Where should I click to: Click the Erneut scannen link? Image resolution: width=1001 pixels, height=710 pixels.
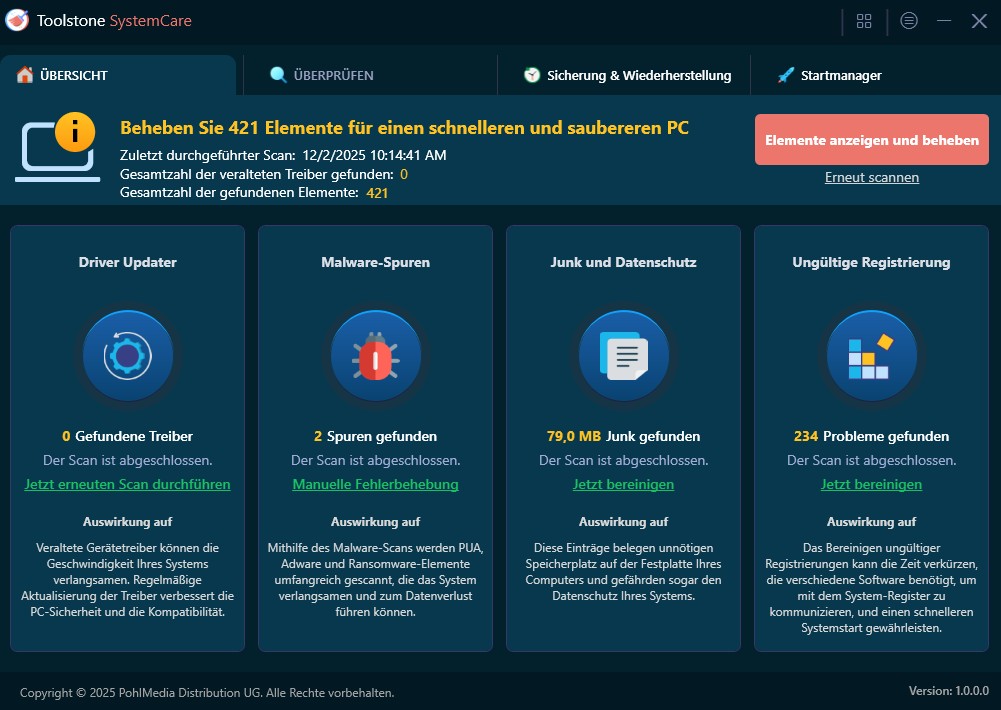[x=871, y=177]
